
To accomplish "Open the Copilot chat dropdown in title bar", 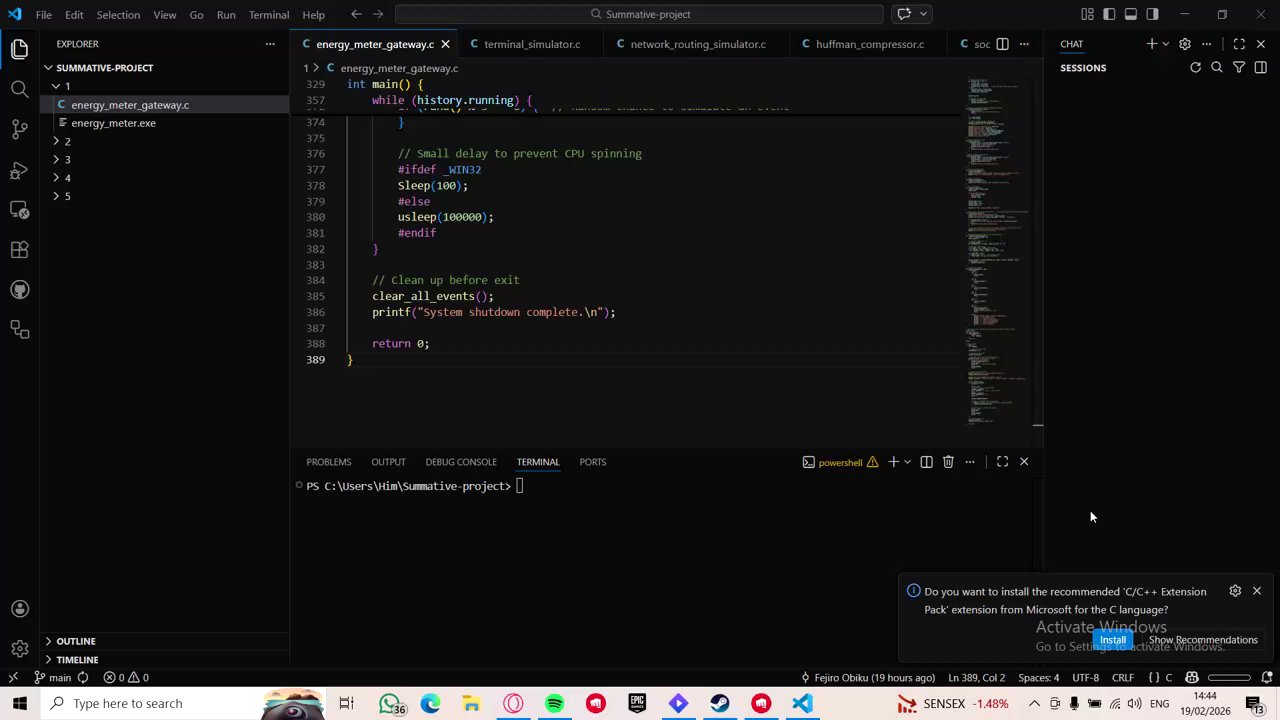I will coord(924,14).
